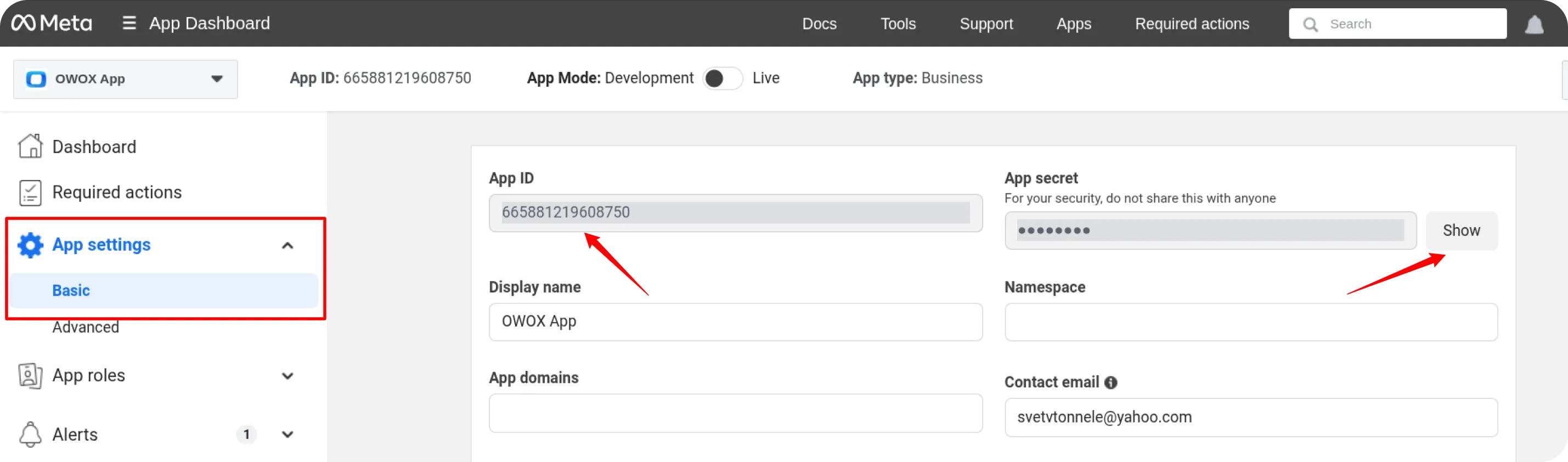
Task: Click the Alerts count badge 1
Action: coord(246,434)
